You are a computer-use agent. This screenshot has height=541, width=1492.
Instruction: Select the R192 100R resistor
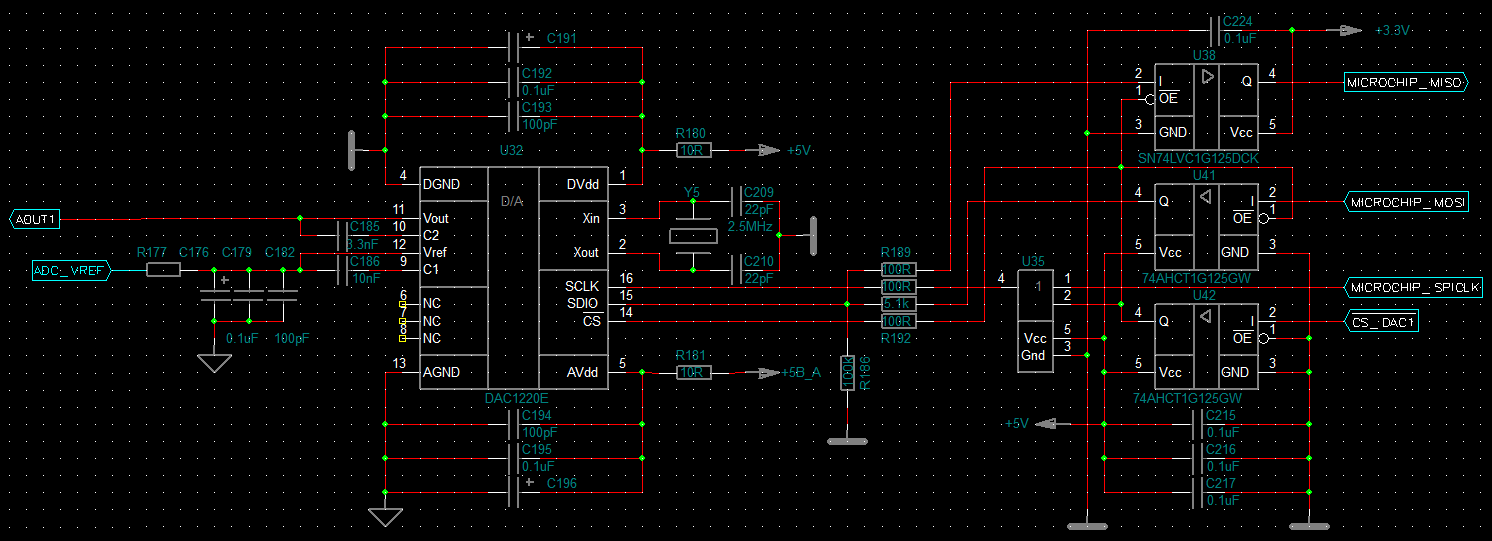point(897,321)
